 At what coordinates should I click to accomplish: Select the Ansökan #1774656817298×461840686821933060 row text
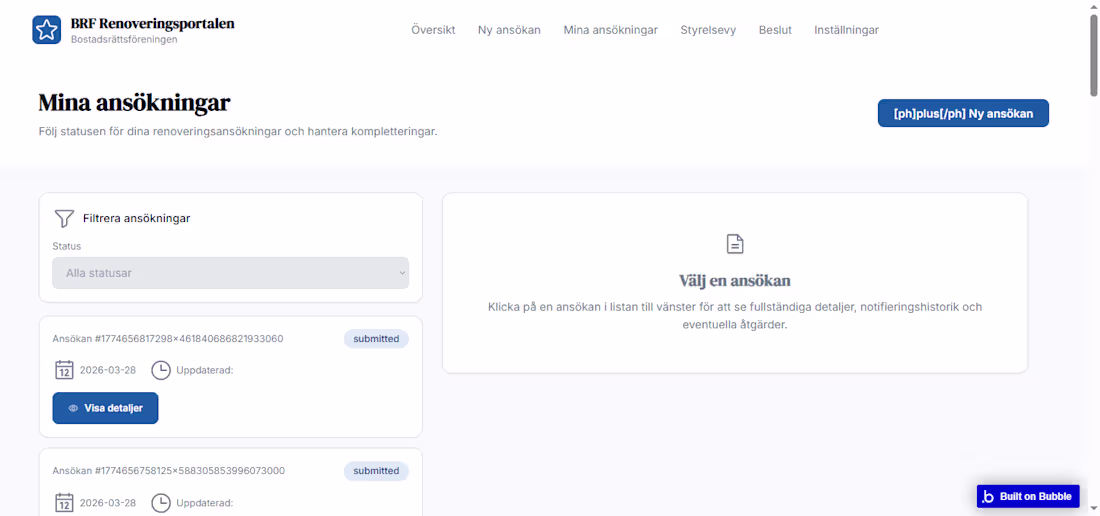click(x=168, y=339)
